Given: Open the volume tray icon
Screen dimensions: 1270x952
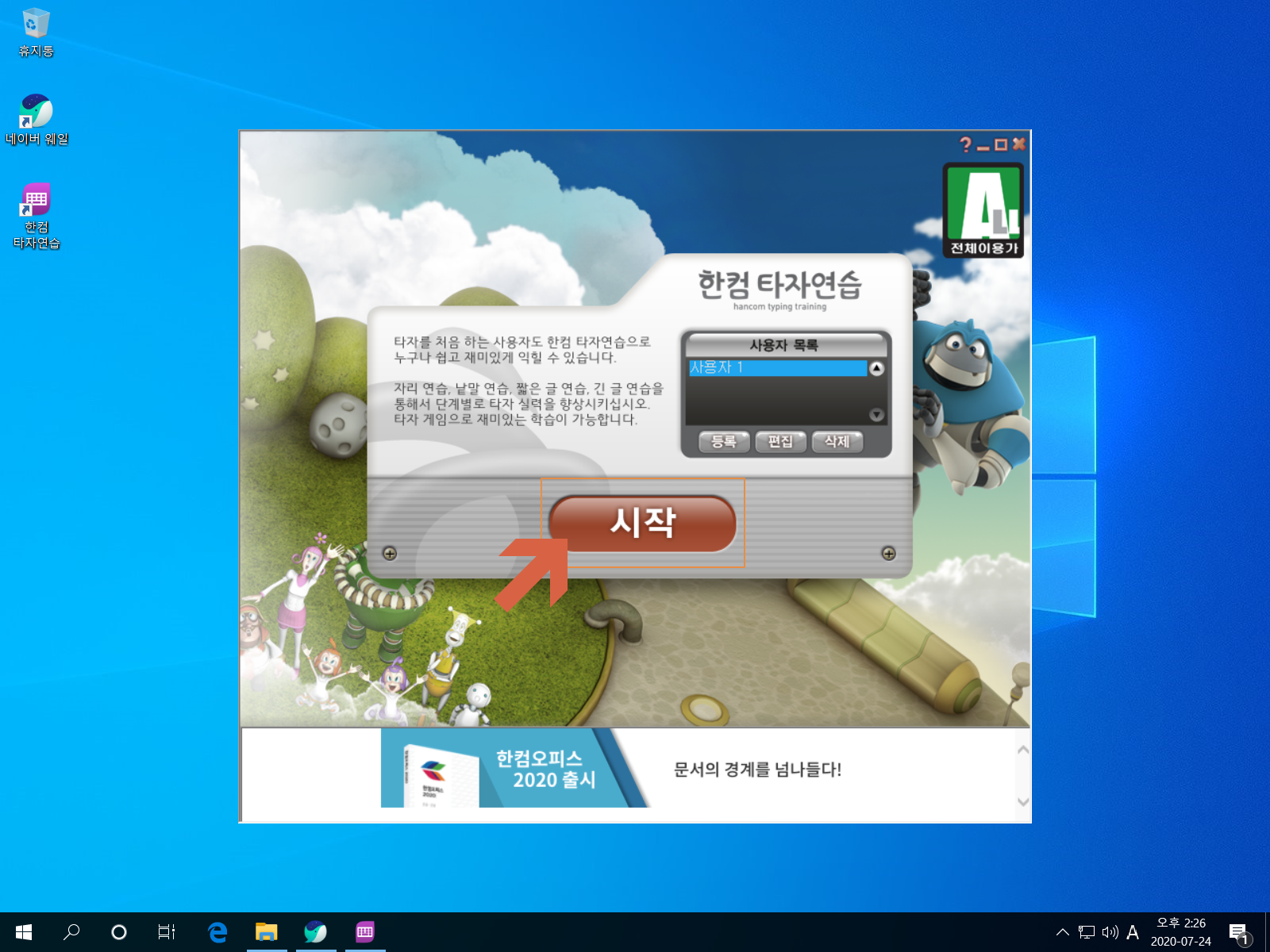Looking at the screenshot, I should (1110, 932).
